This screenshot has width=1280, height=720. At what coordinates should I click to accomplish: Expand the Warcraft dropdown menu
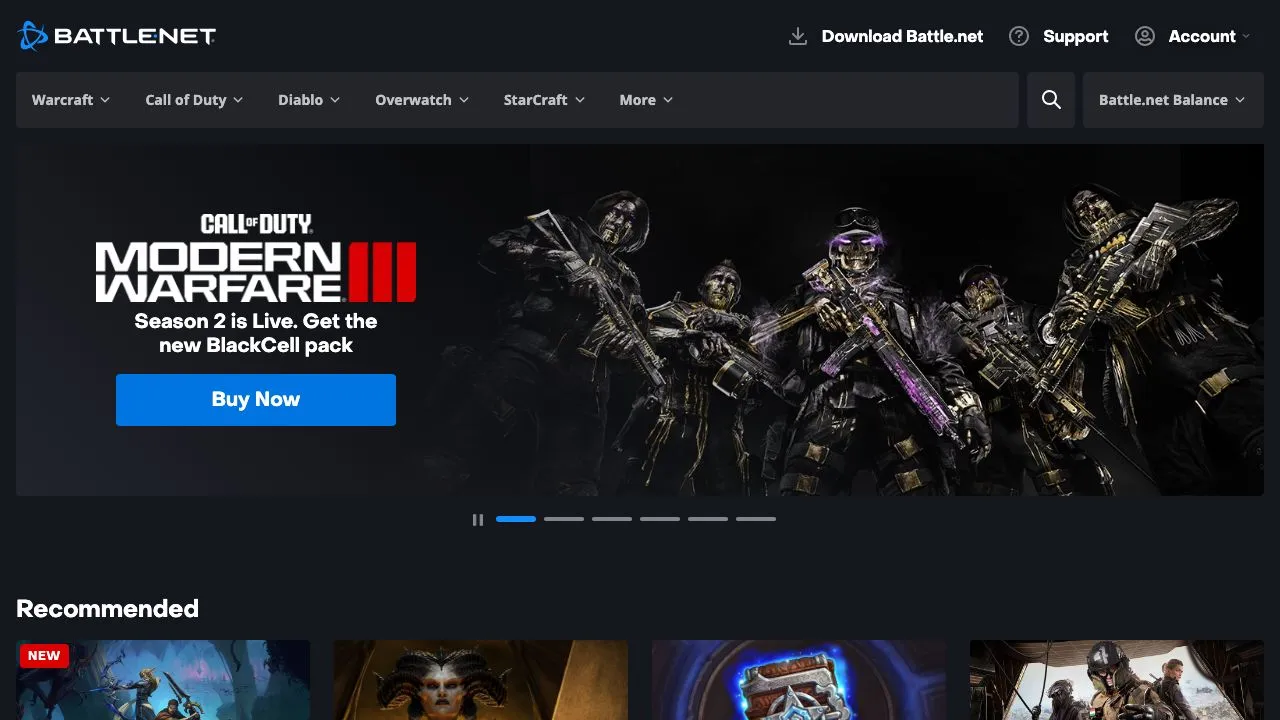pyautogui.click(x=71, y=100)
